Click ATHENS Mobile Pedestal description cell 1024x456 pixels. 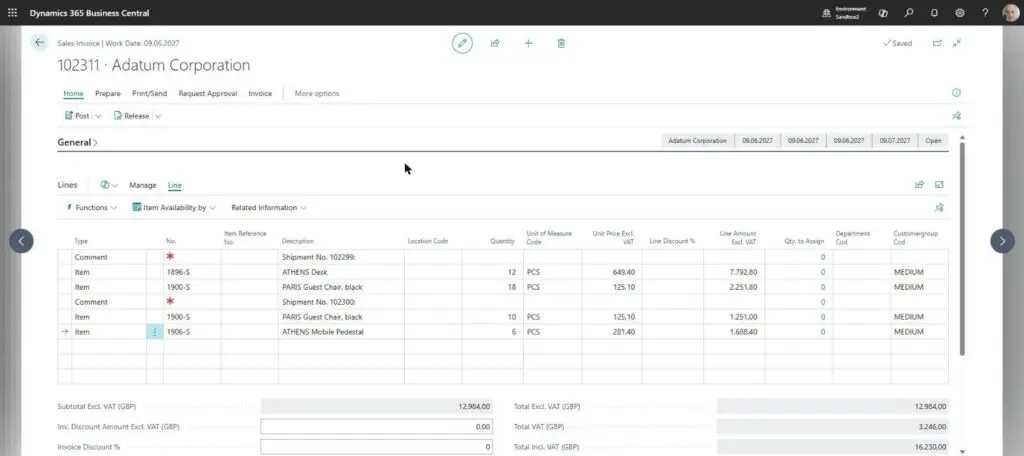[341, 332]
